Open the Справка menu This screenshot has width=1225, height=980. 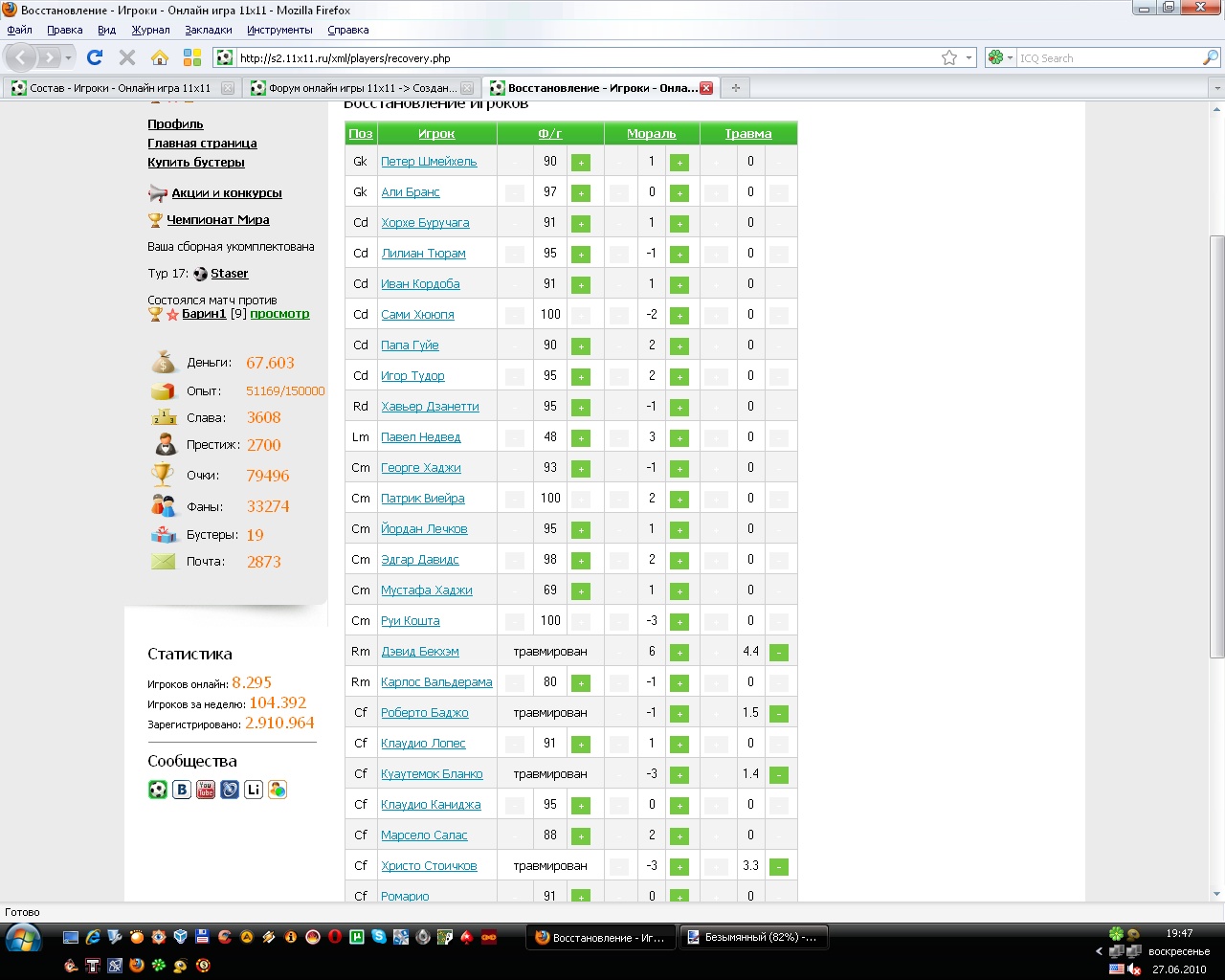pos(347,30)
